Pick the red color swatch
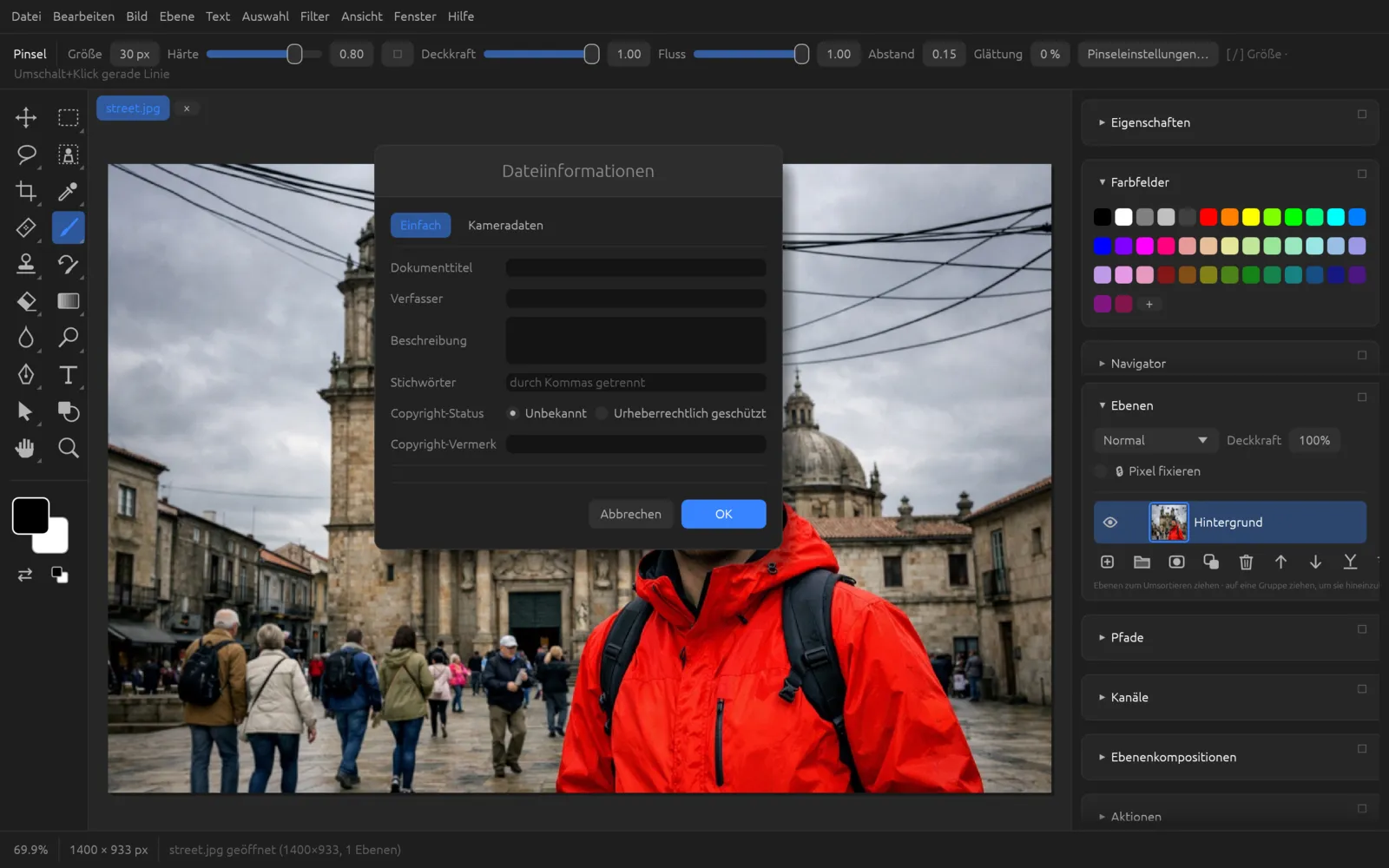 click(x=1208, y=217)
